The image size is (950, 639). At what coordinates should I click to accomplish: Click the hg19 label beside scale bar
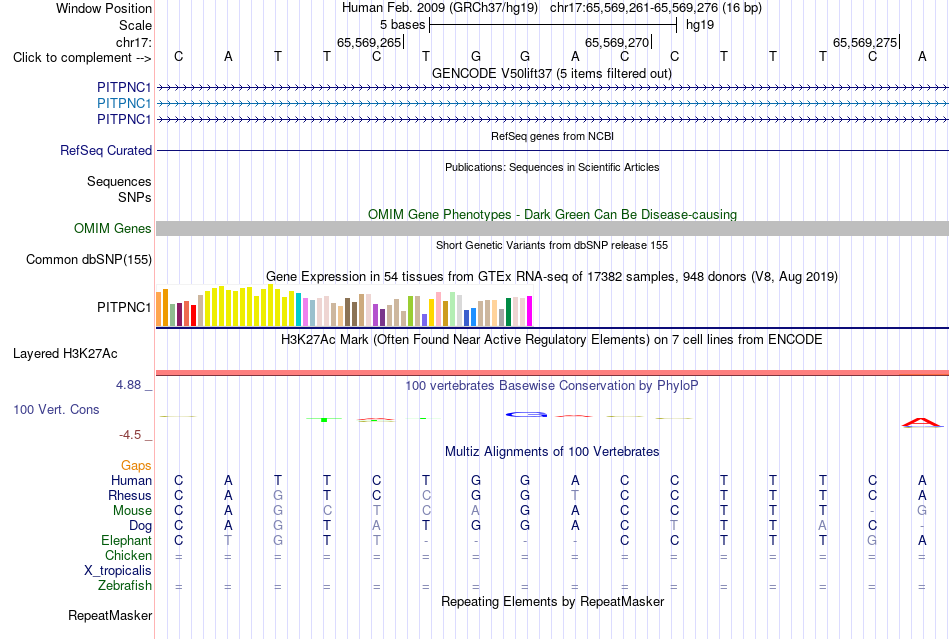(700, 25)
